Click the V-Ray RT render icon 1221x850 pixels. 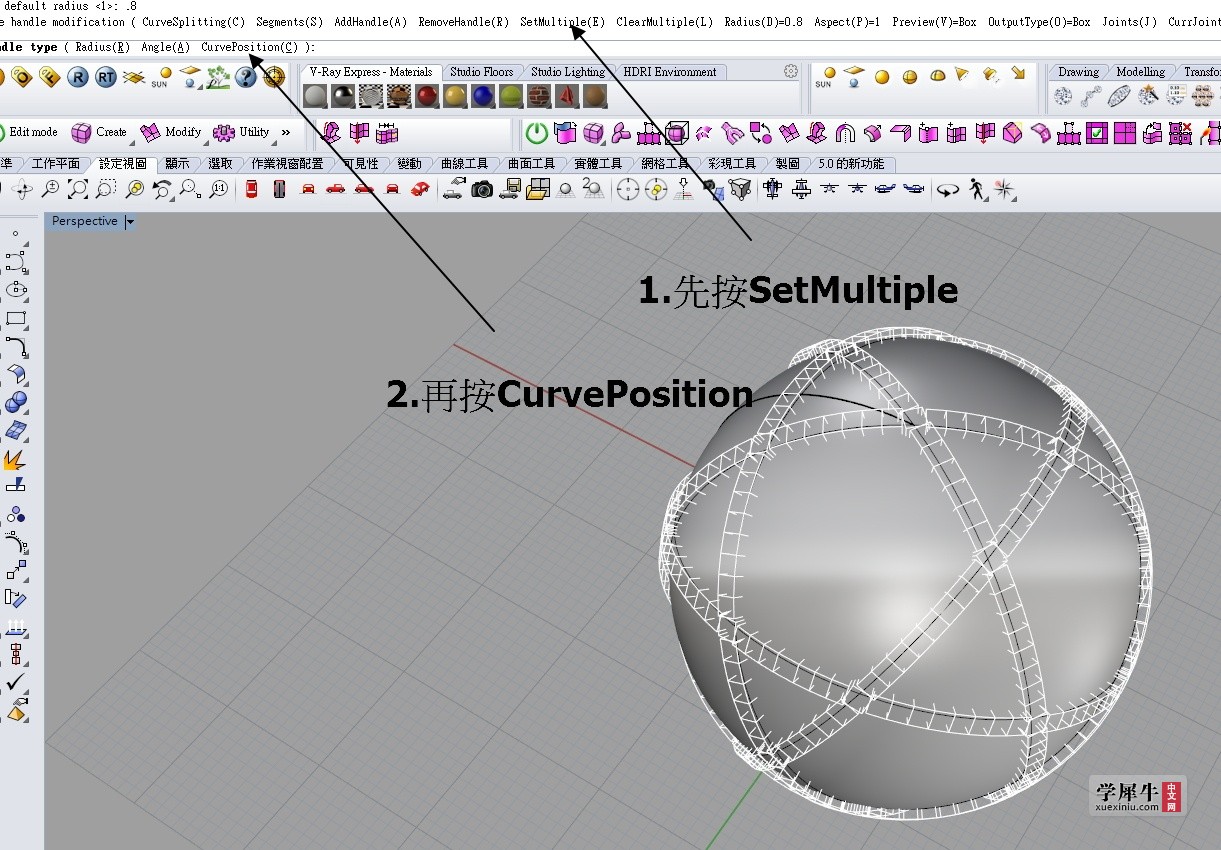(x=106, y=77)
